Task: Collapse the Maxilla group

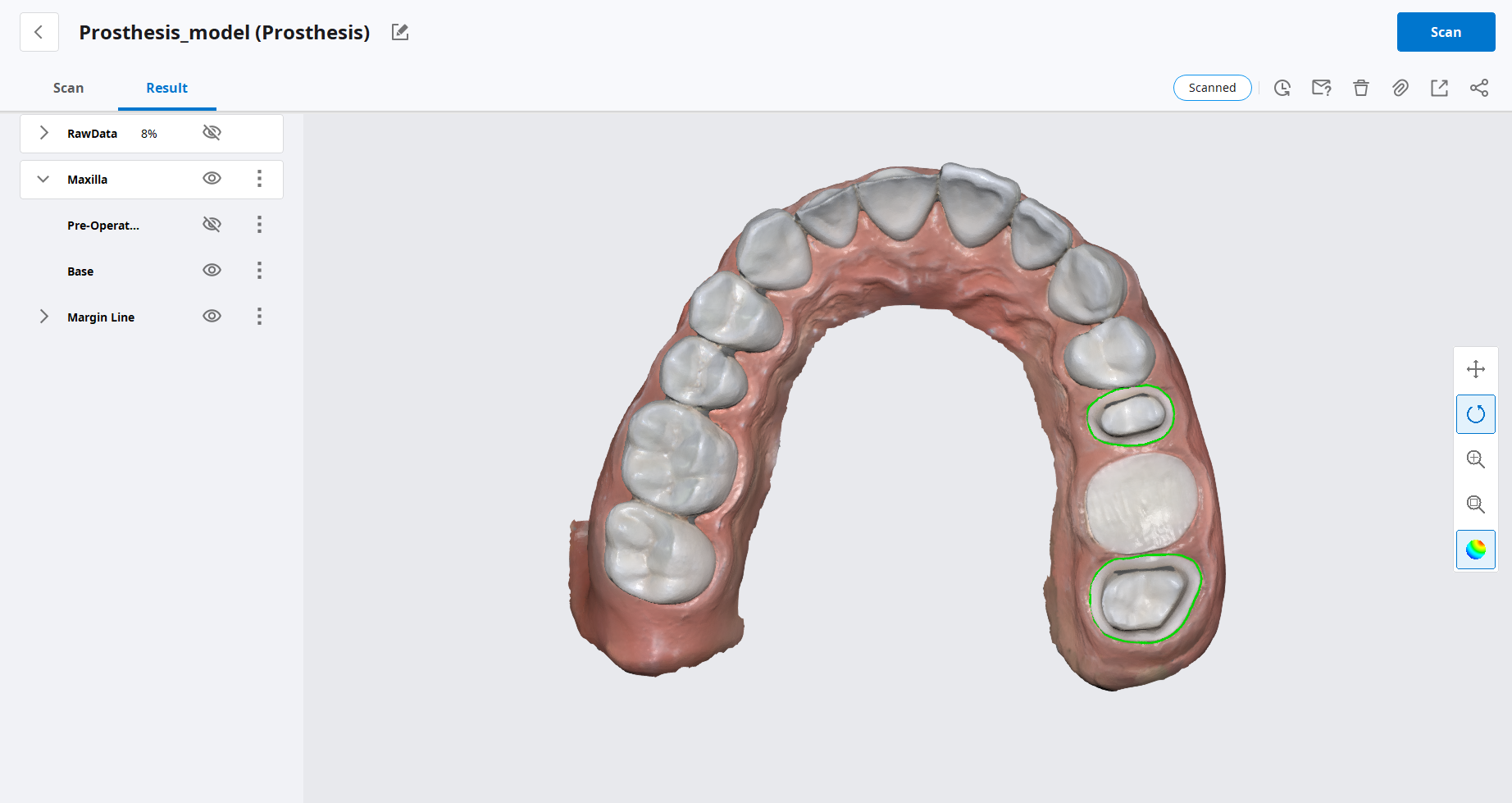Action: tap(44, 179)
